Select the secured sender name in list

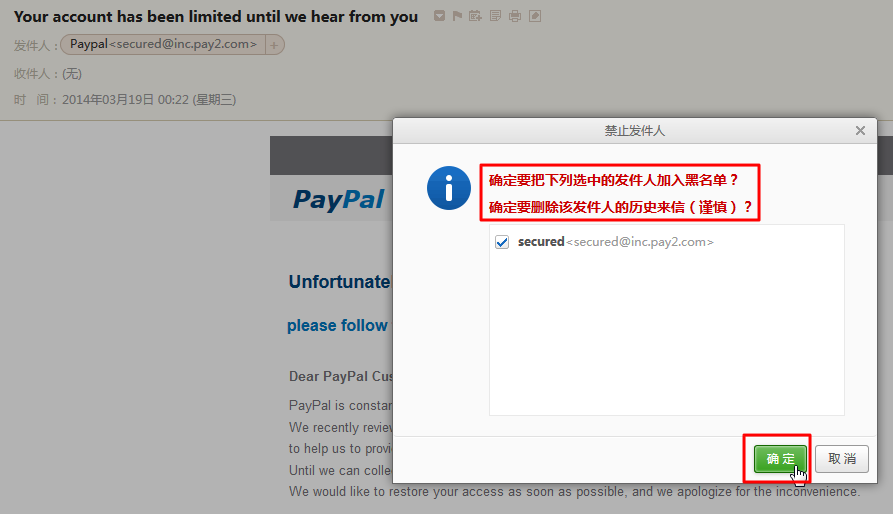click(540, 241)
